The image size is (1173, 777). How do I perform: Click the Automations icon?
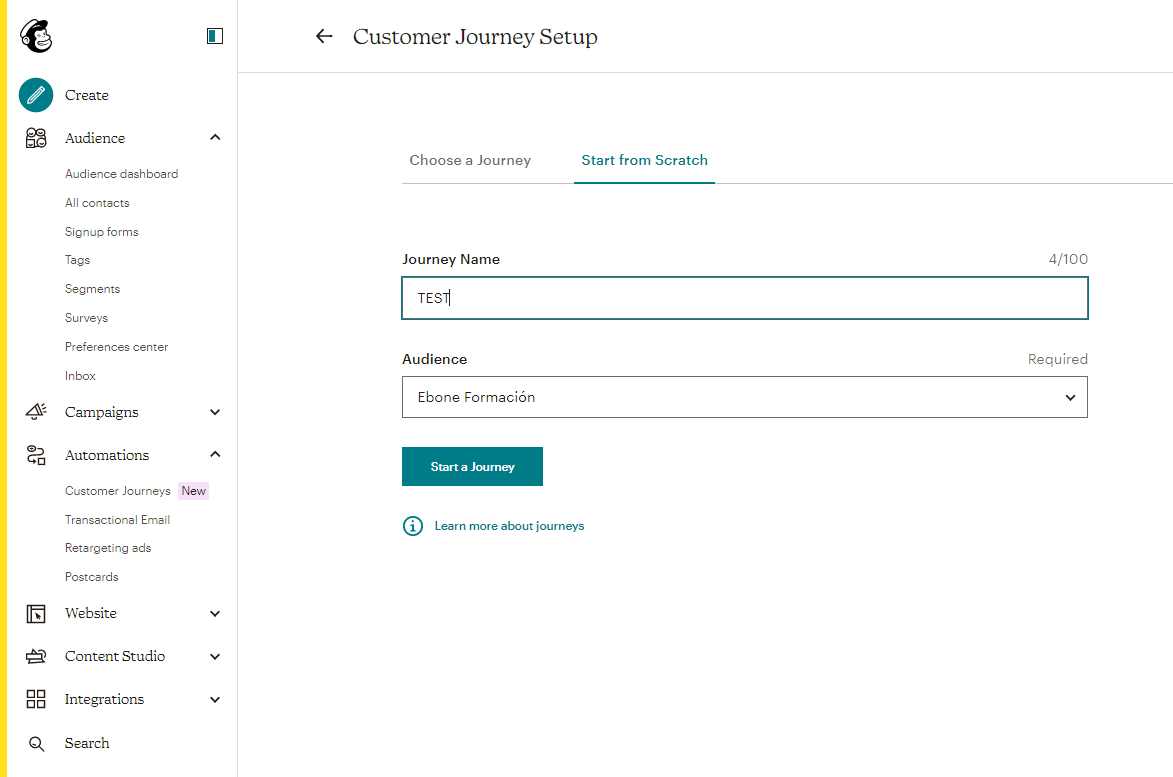(35, 455)
